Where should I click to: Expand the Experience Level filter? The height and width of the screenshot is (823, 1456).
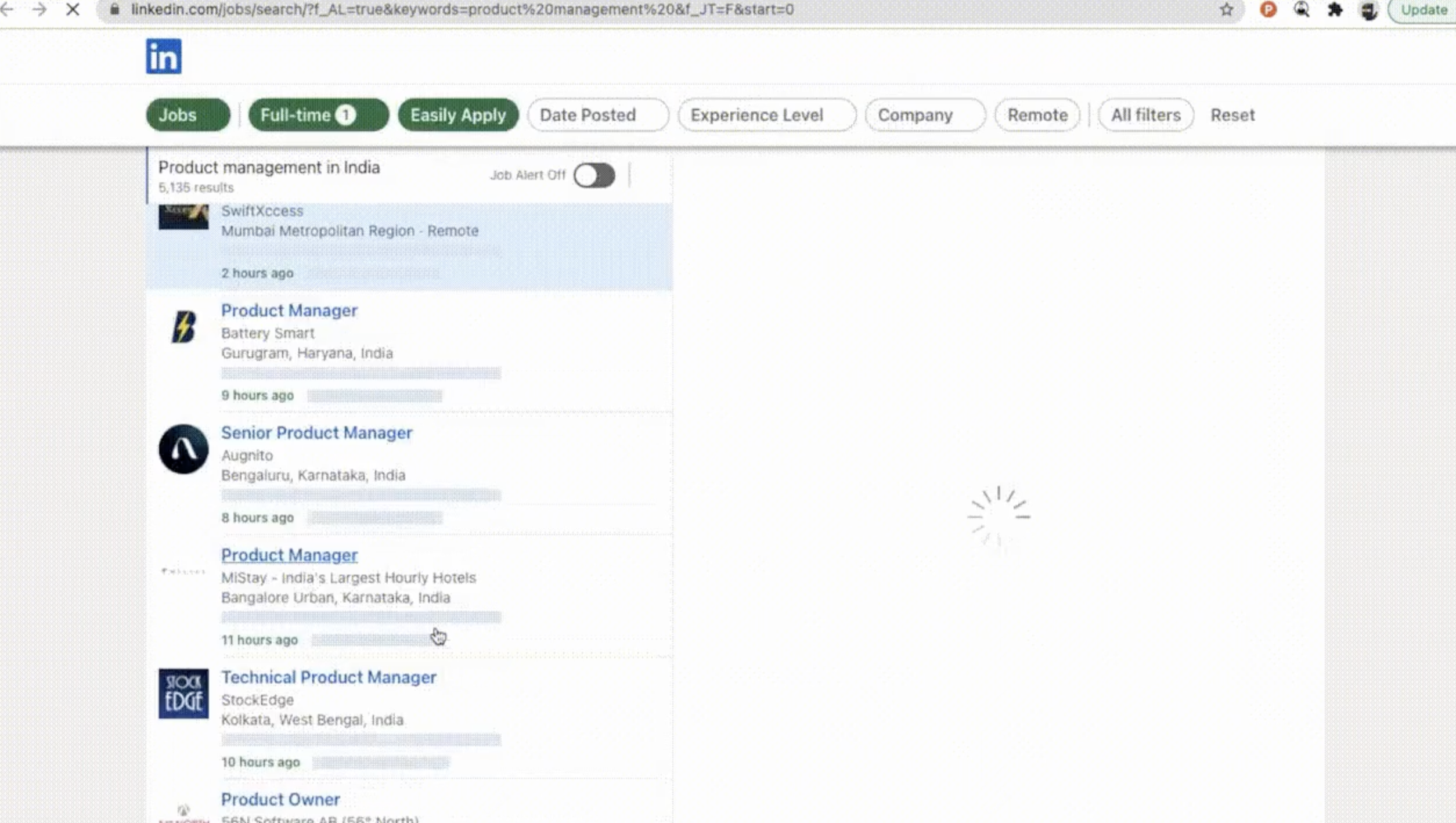click(x=767, y=115)
